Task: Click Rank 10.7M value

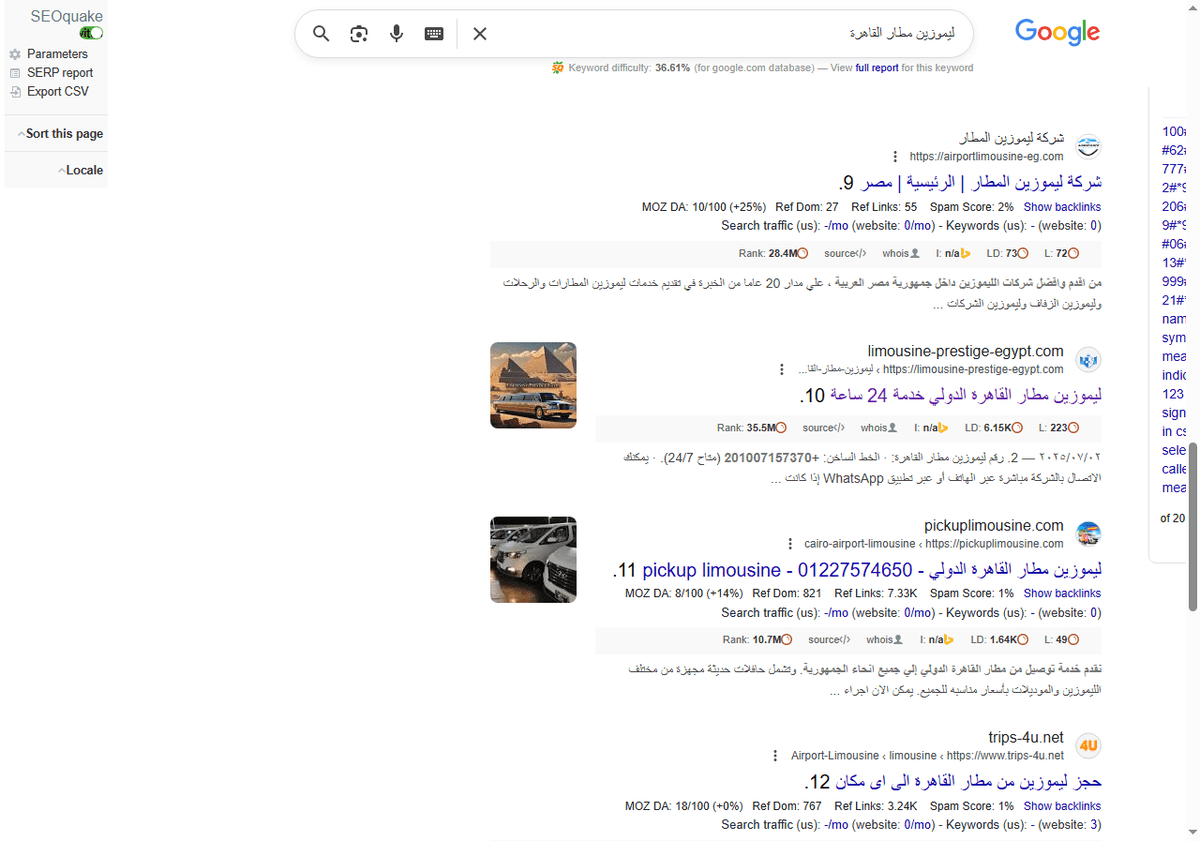Action: coord(767,640)
